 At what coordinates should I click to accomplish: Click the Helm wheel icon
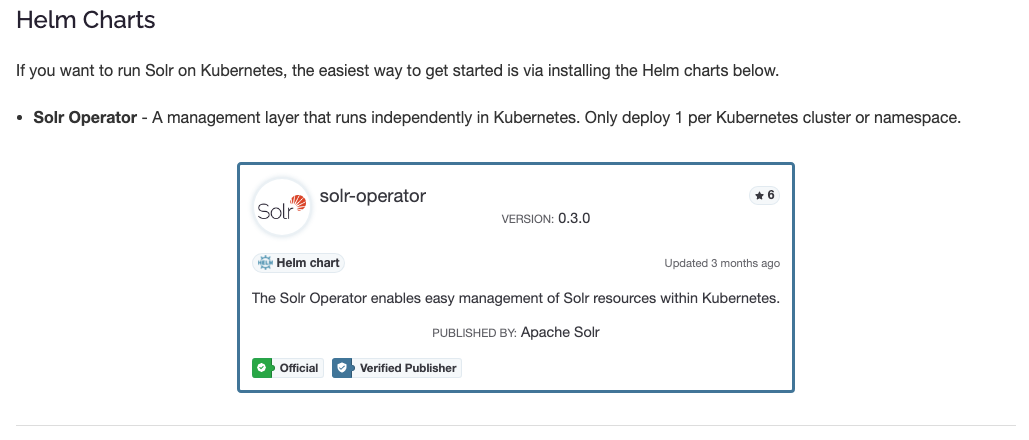click(265, 263)
